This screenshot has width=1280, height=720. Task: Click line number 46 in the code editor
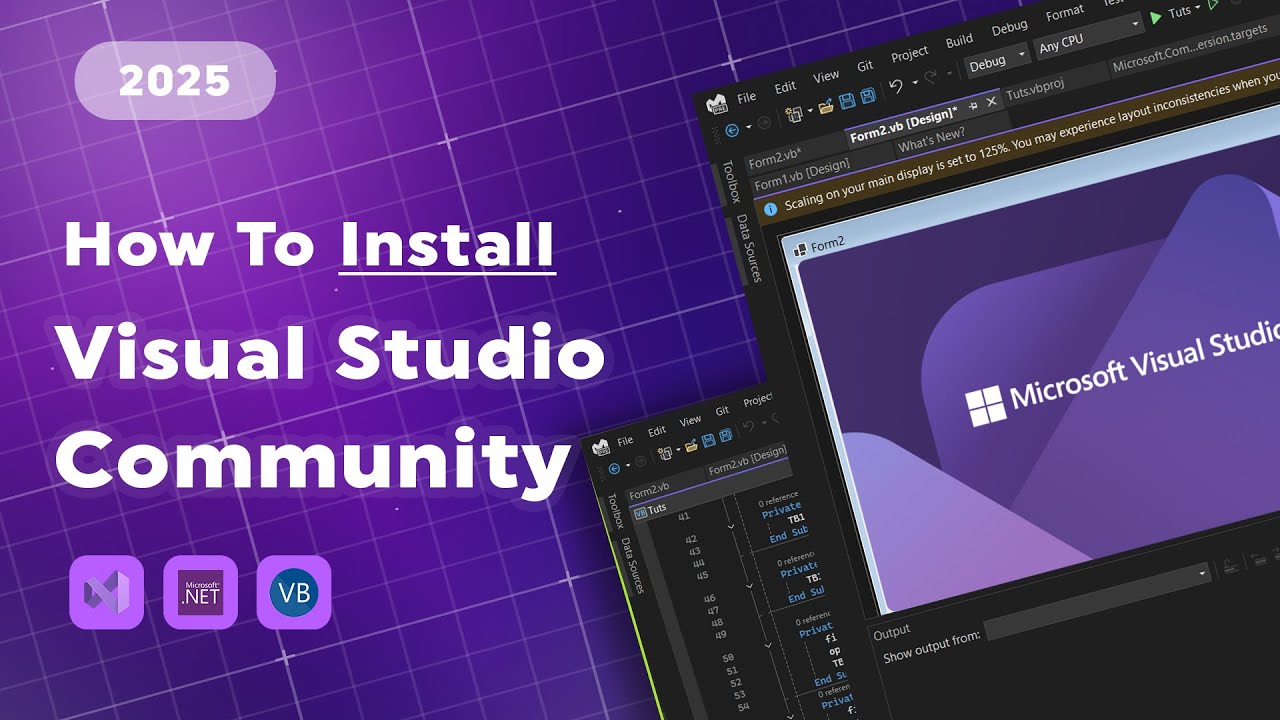[x=709, y=598]
